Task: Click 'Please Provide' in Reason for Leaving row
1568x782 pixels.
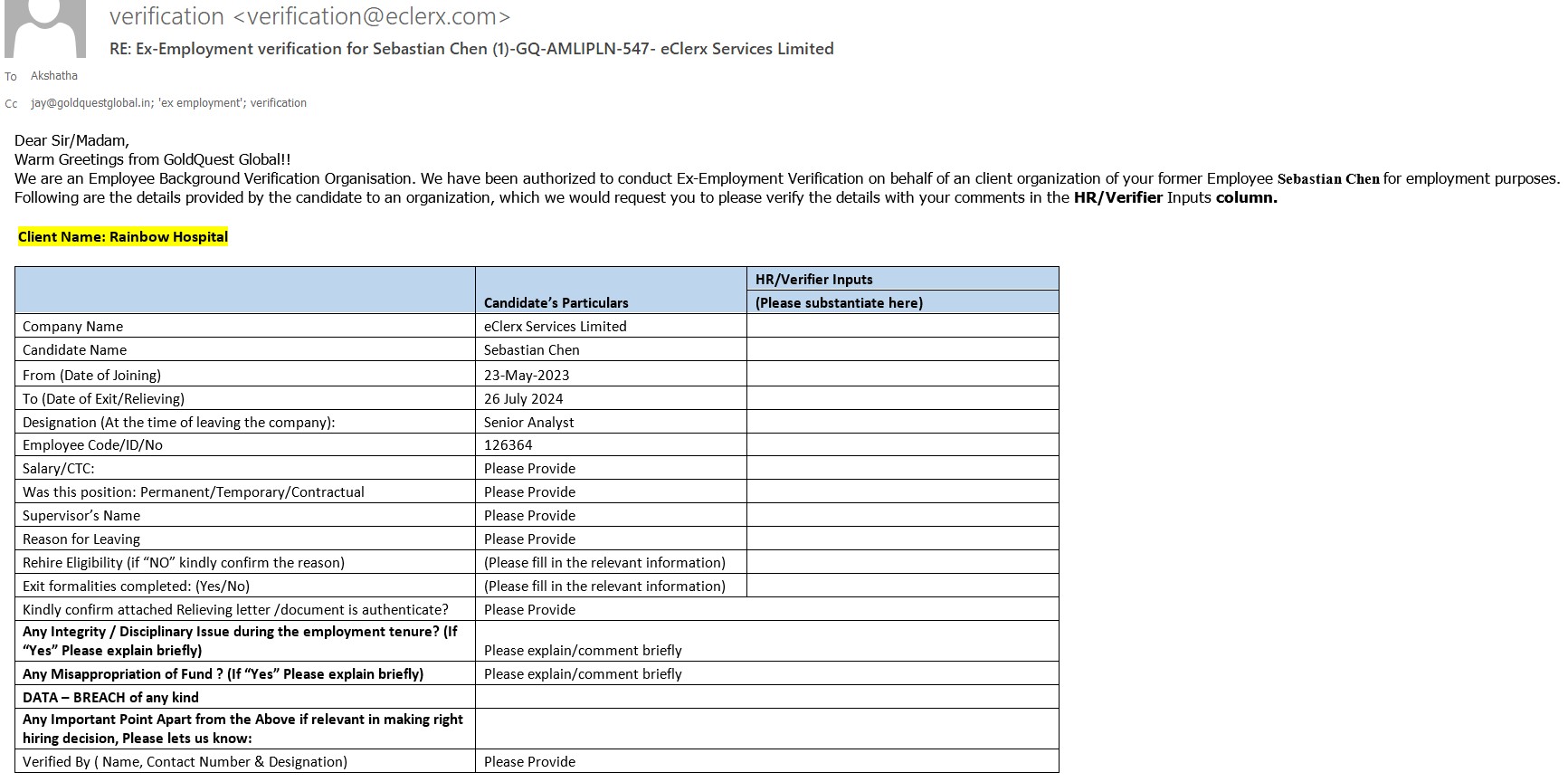Action: [530, 539]
